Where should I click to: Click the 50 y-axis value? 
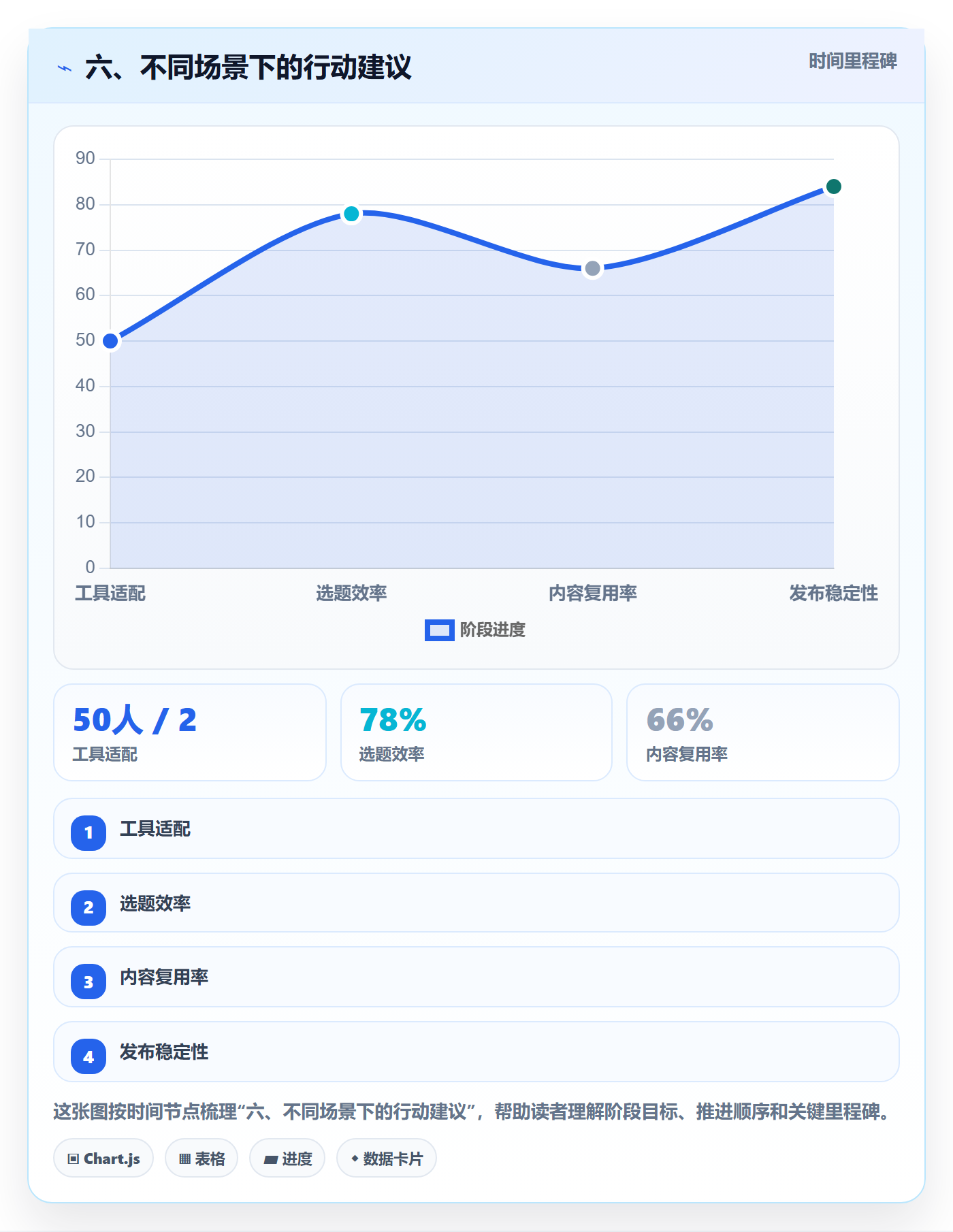(85, 340)
